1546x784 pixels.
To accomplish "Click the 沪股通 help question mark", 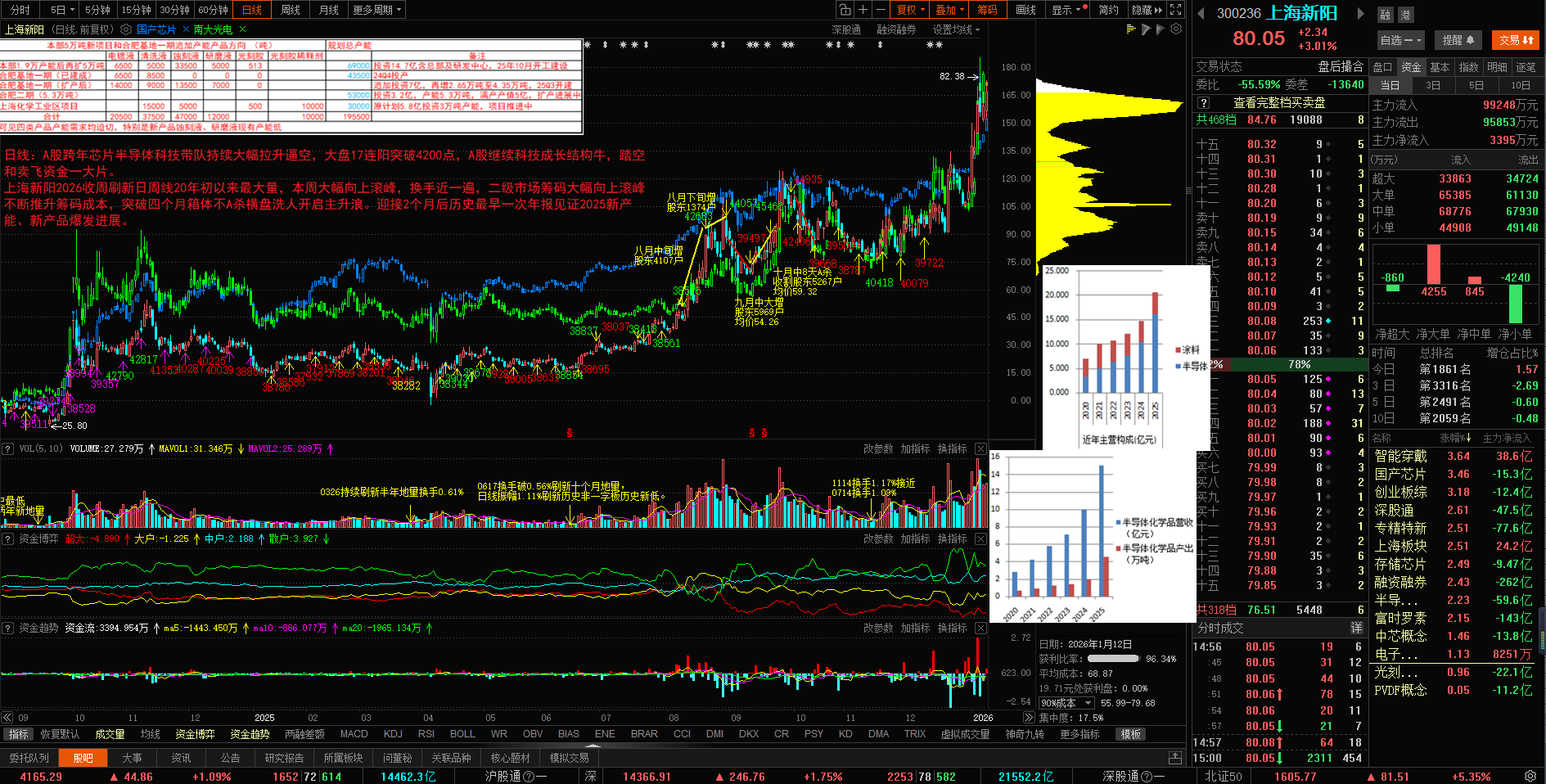I will 529,777.
